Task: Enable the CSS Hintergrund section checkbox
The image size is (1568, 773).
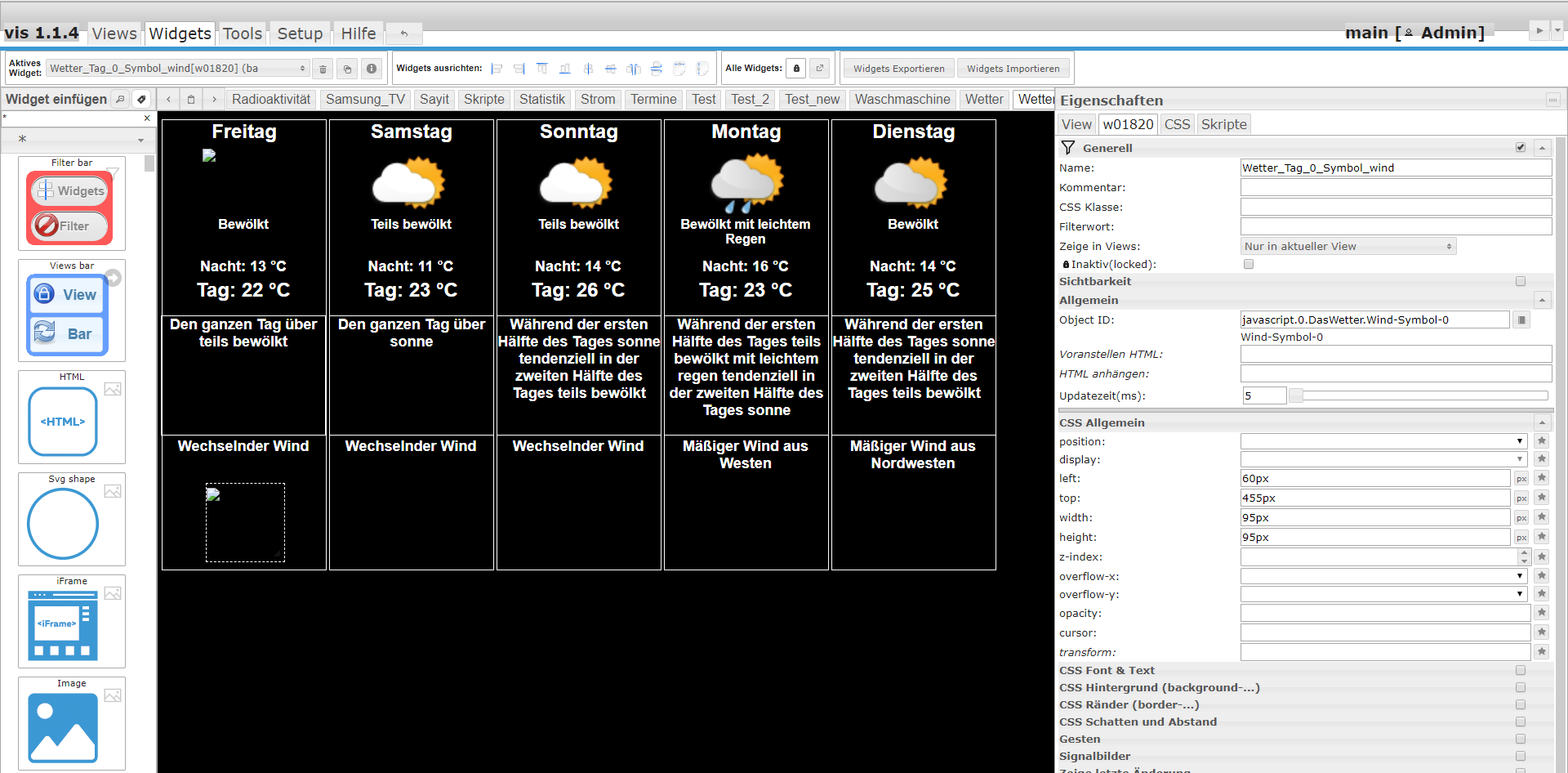Action: tap(1521, 687)
